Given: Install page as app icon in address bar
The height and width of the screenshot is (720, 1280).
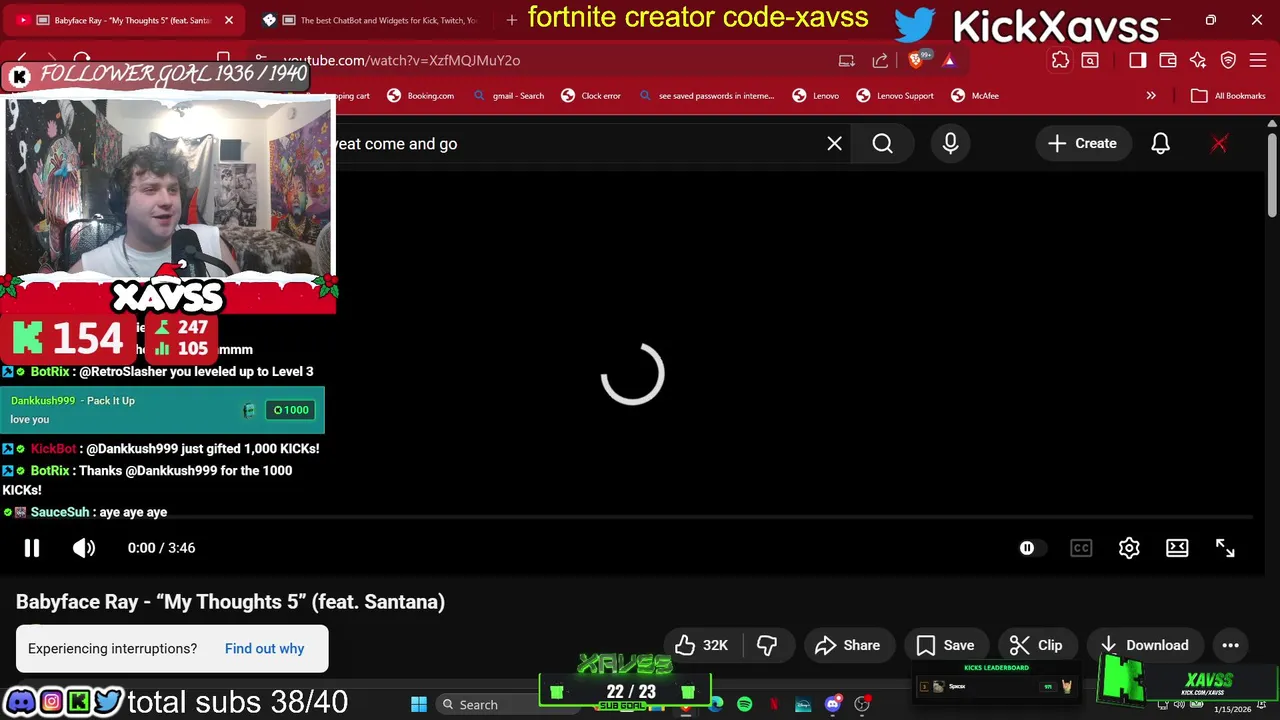Looking at the screenshot, I should click(x=847, y=61).
